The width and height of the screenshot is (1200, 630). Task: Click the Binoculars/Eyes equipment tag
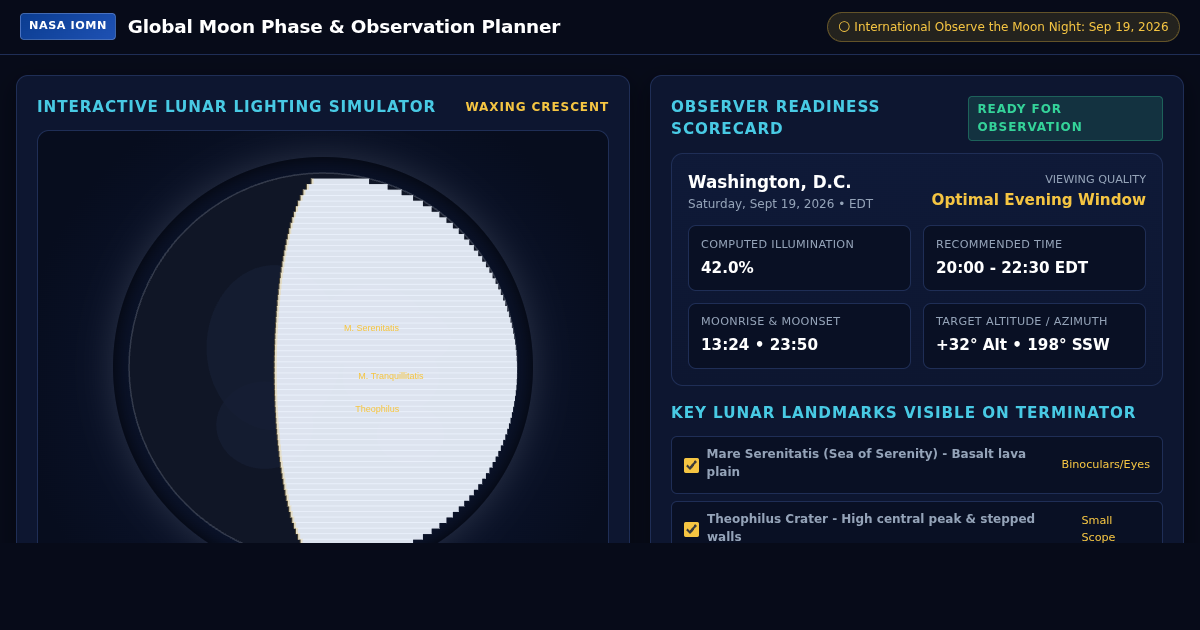pyautogui.click(x=1105, y=465)
